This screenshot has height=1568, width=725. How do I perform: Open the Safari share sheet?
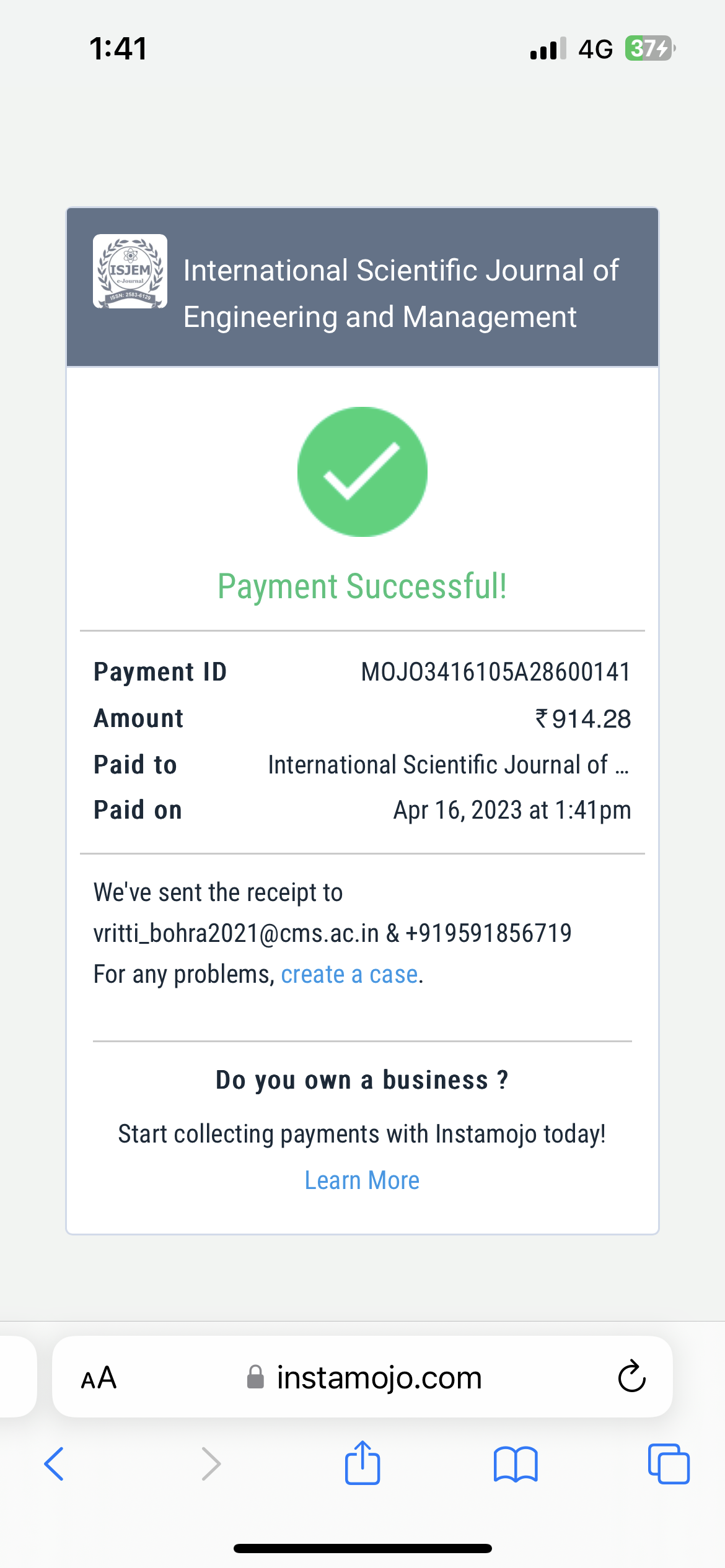[362, 1463]
